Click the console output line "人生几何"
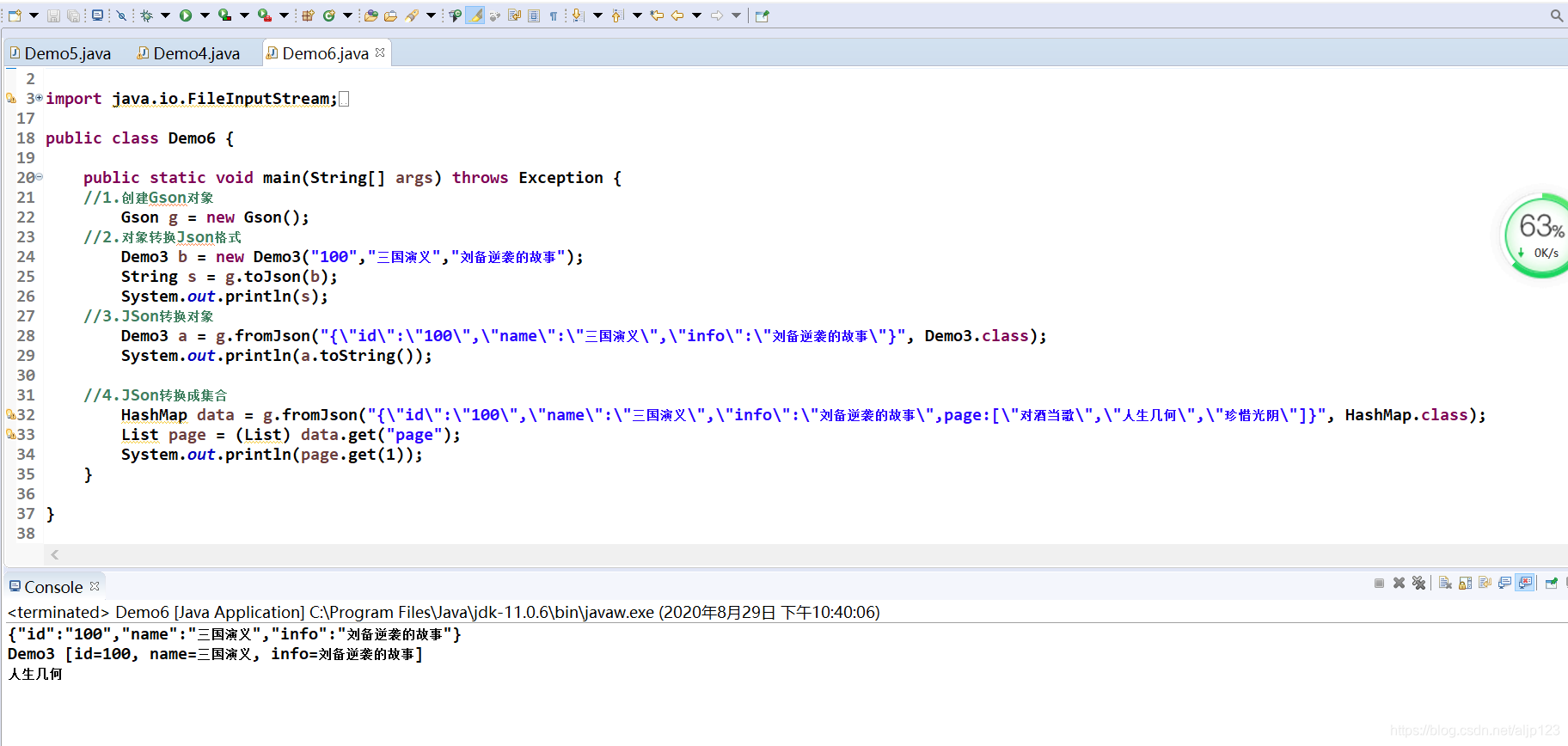 click(35, 674)
